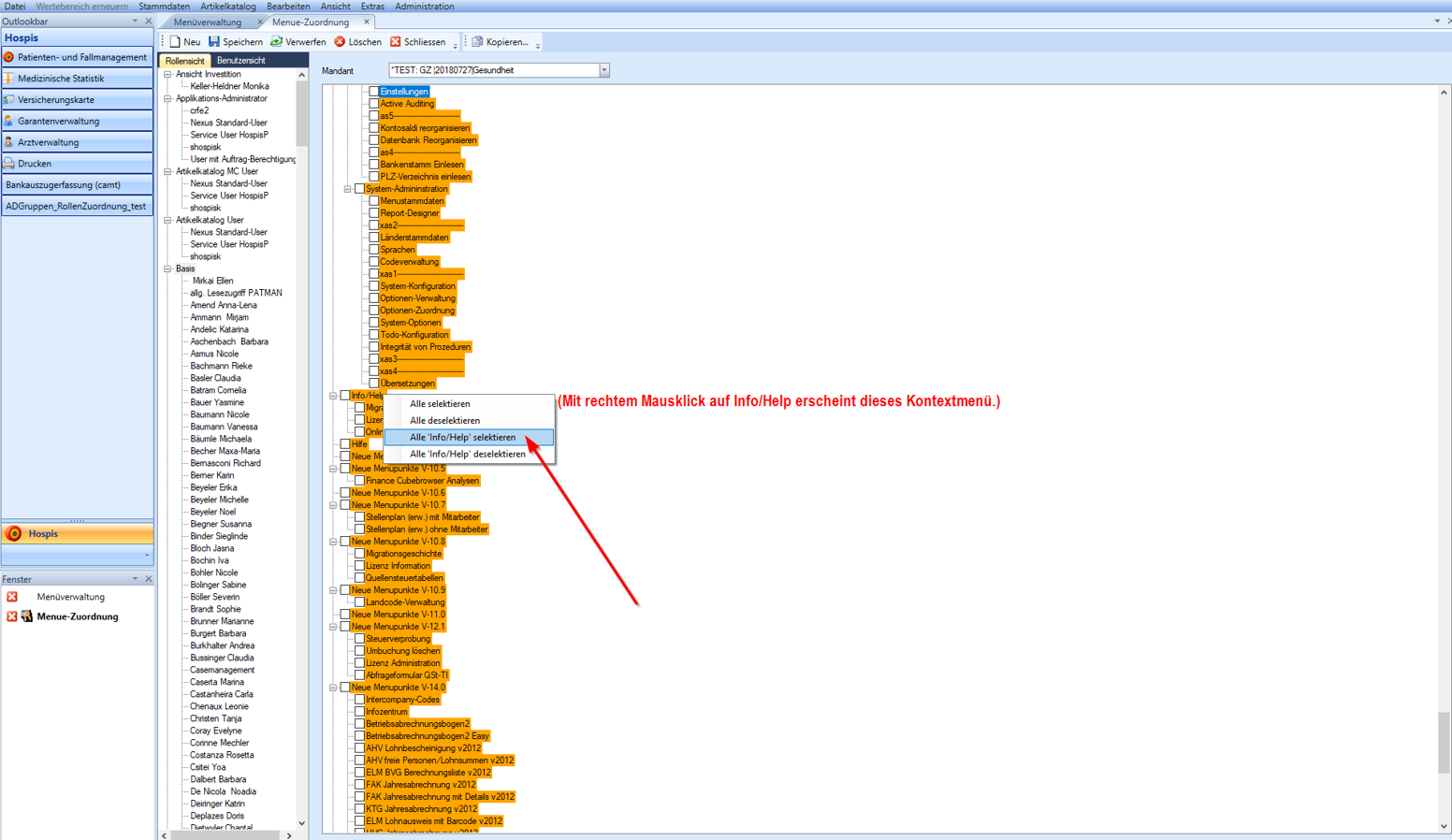1452x840 pixels.
Task: Click the Neu toolbar icon
Action: (176, 42)
